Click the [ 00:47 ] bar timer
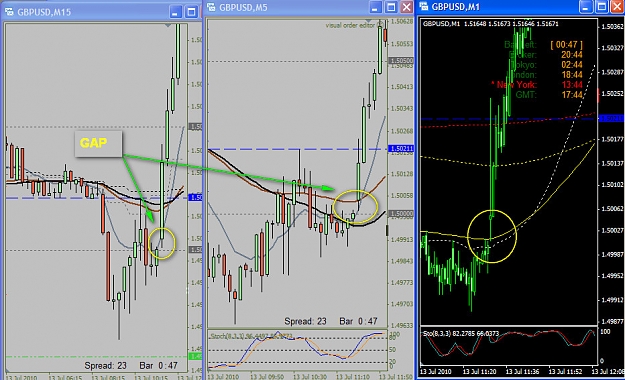Image resolution: width=625 pixels, height=380 pixels. (566, 45)
